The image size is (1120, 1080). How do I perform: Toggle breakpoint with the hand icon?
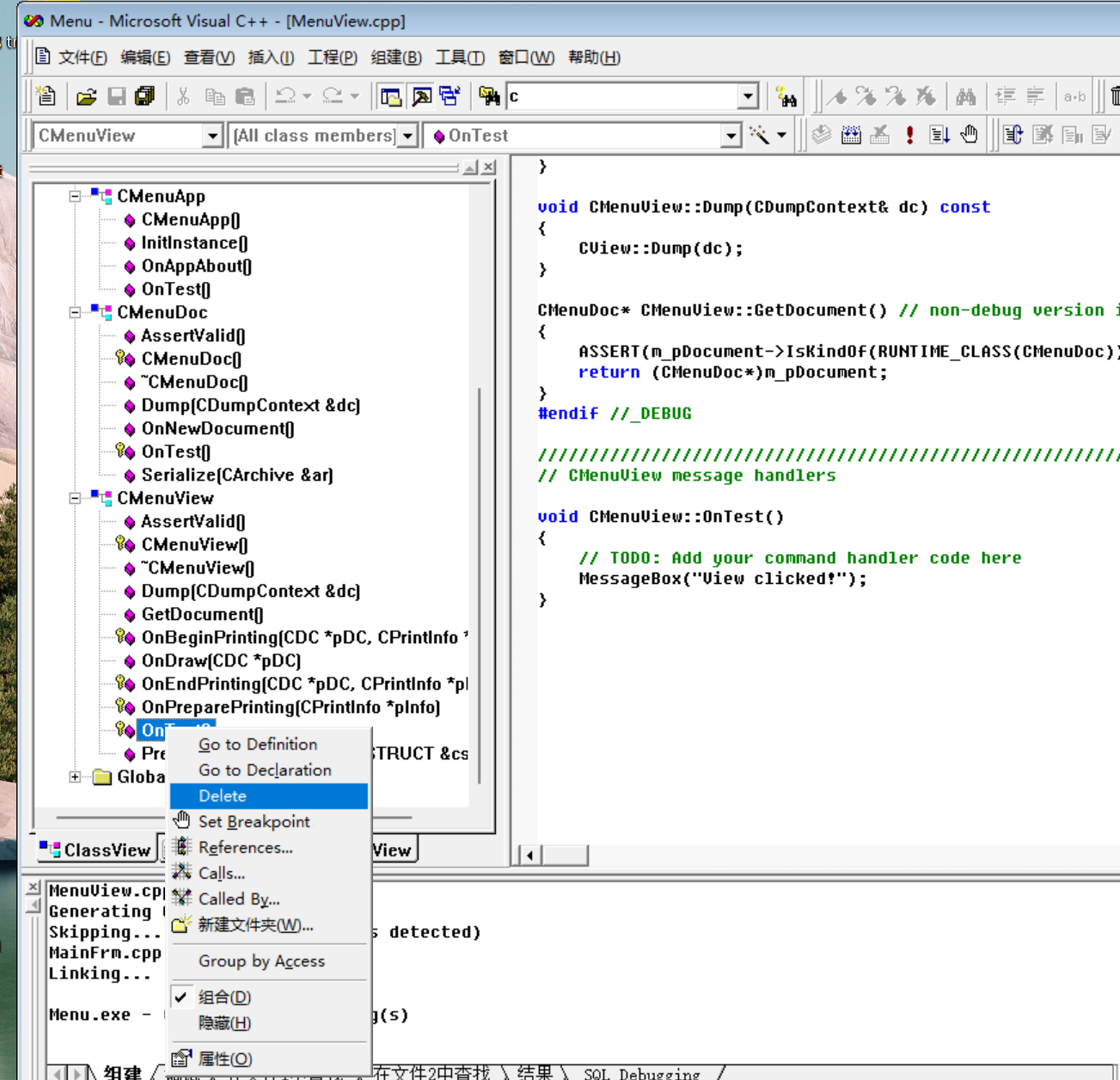(x=969, y=135)
